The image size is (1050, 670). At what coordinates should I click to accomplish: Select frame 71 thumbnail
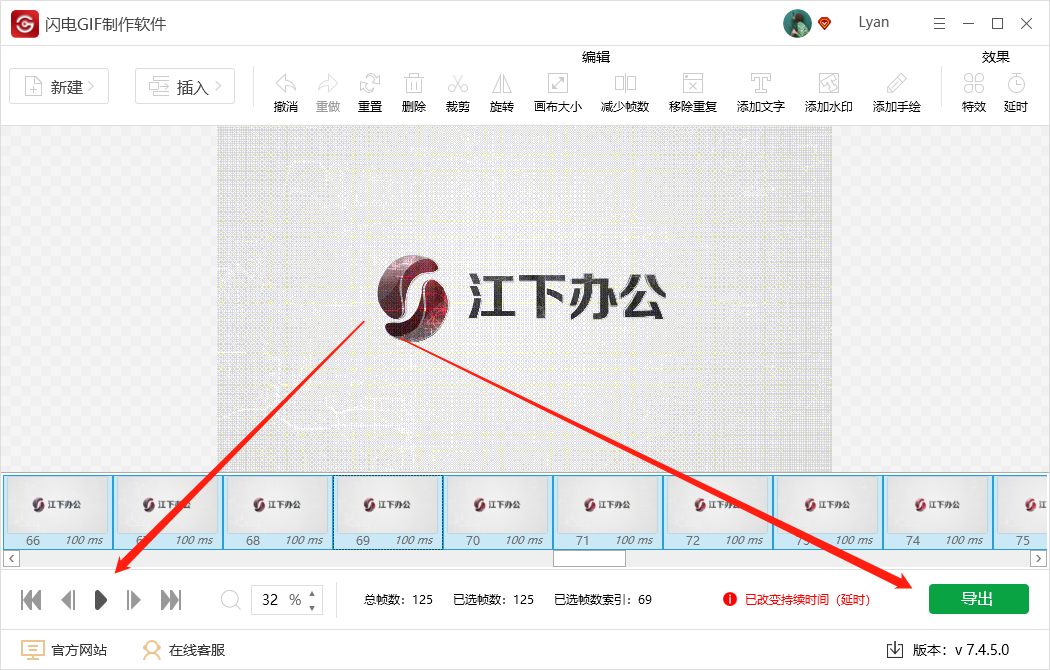pyautogui.click(x=607, y=512)
